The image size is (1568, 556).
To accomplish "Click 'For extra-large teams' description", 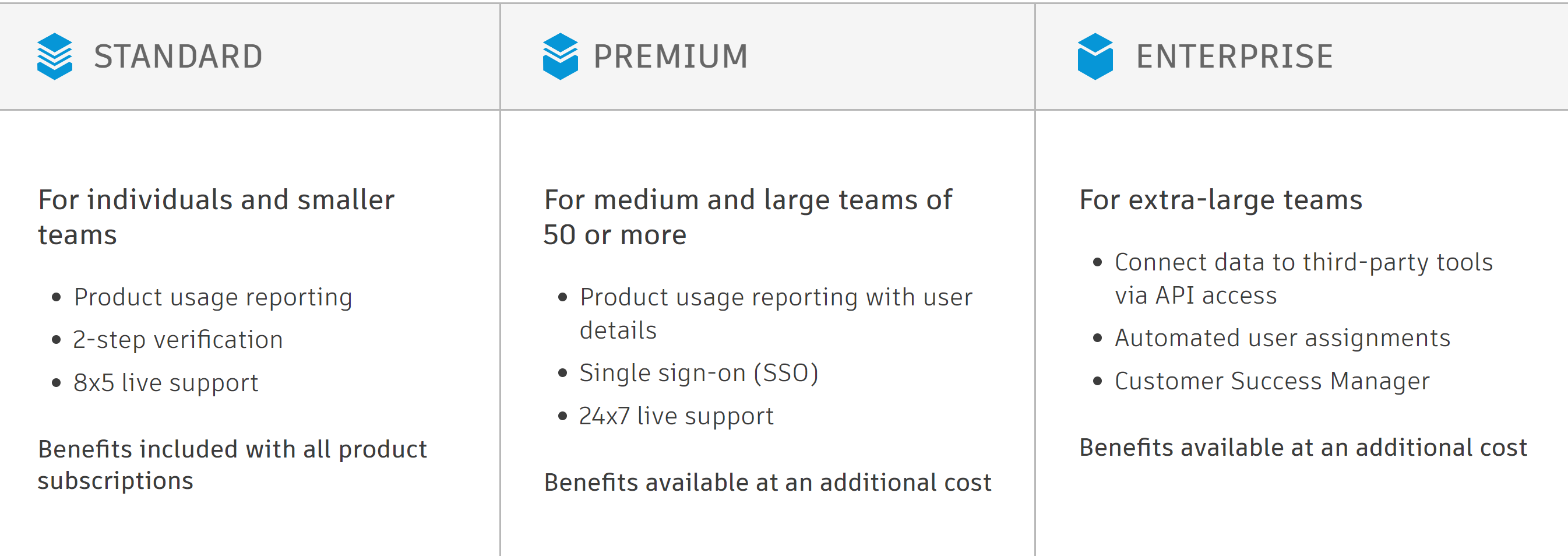I will pyautogui.click(x=1221, y=200).
